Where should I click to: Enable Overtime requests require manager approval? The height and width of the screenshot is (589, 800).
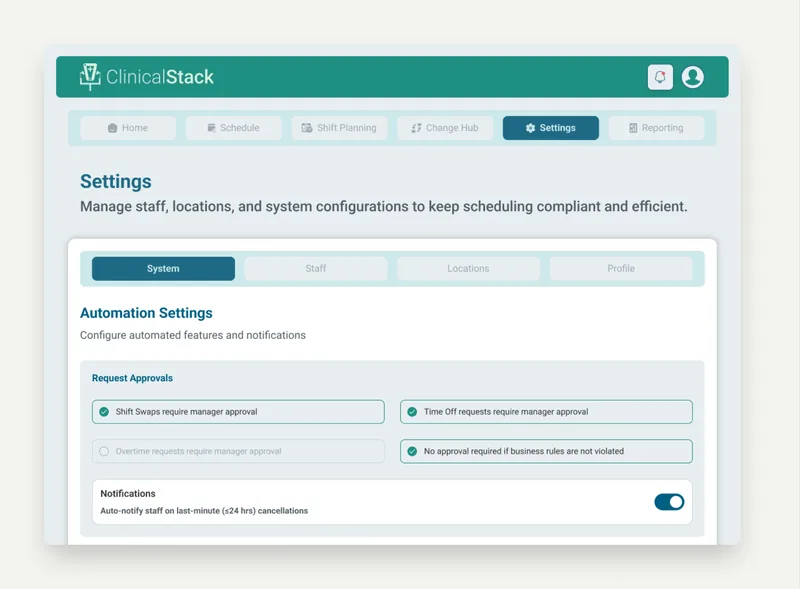pyautogui.click(x=104, y=451)
